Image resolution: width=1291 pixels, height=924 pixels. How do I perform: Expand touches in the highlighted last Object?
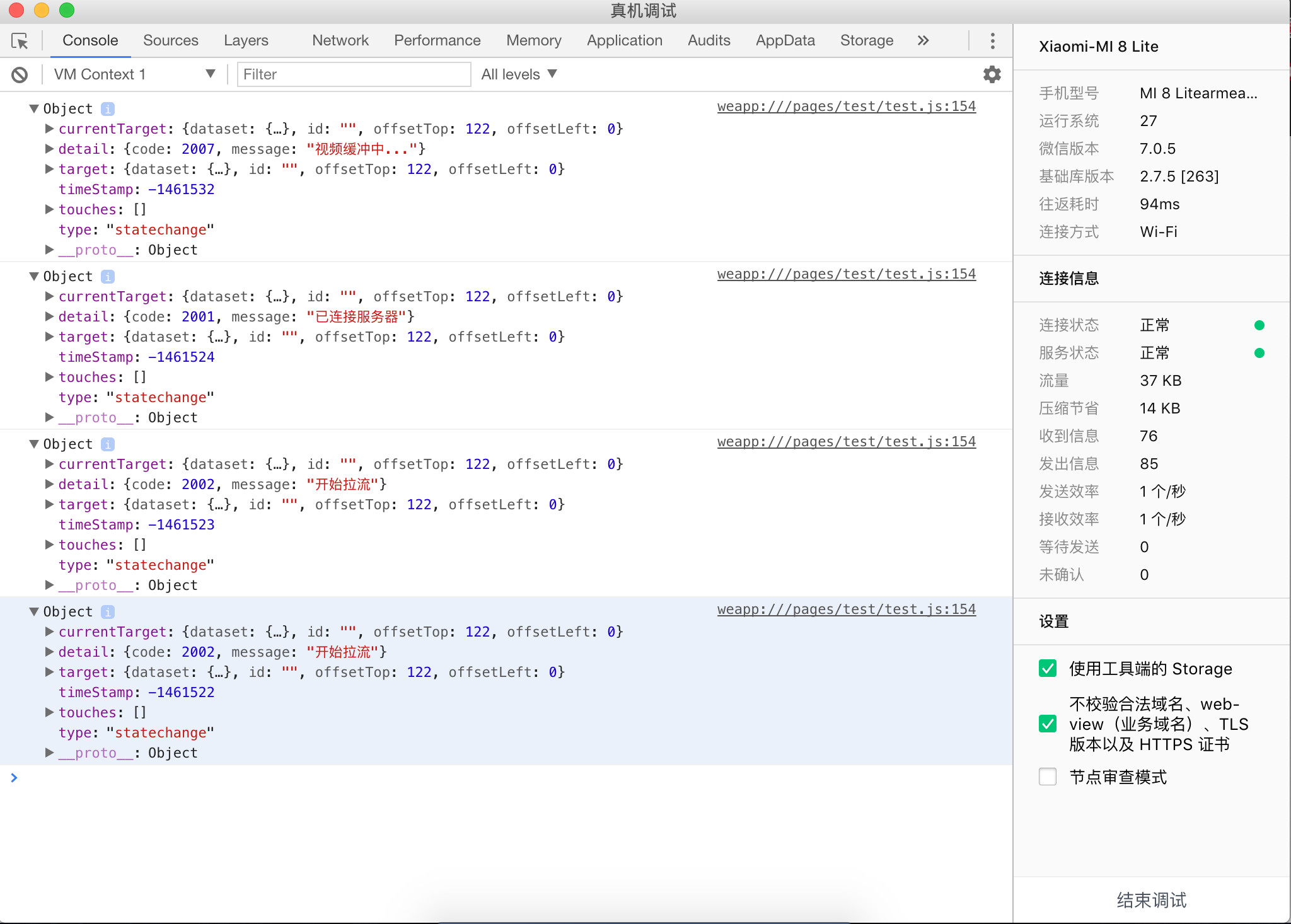pos(49,712)
